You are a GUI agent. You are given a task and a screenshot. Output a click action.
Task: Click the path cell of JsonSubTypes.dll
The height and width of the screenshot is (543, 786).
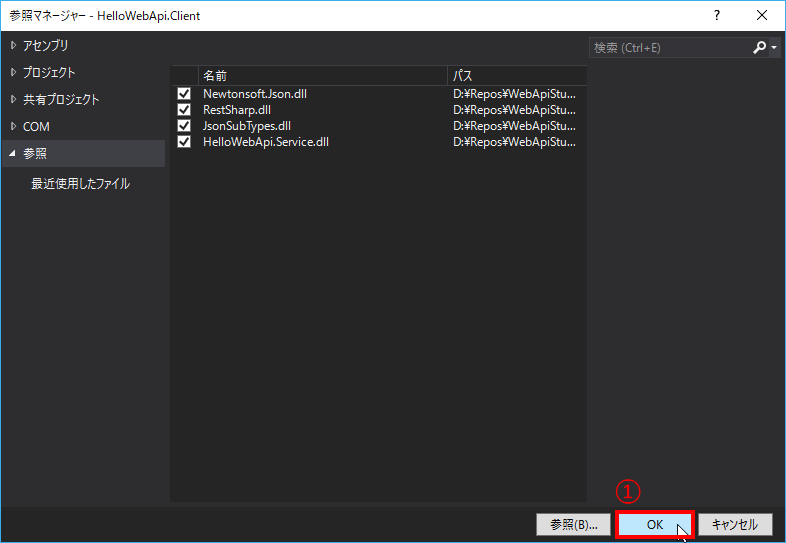[514, 126]
